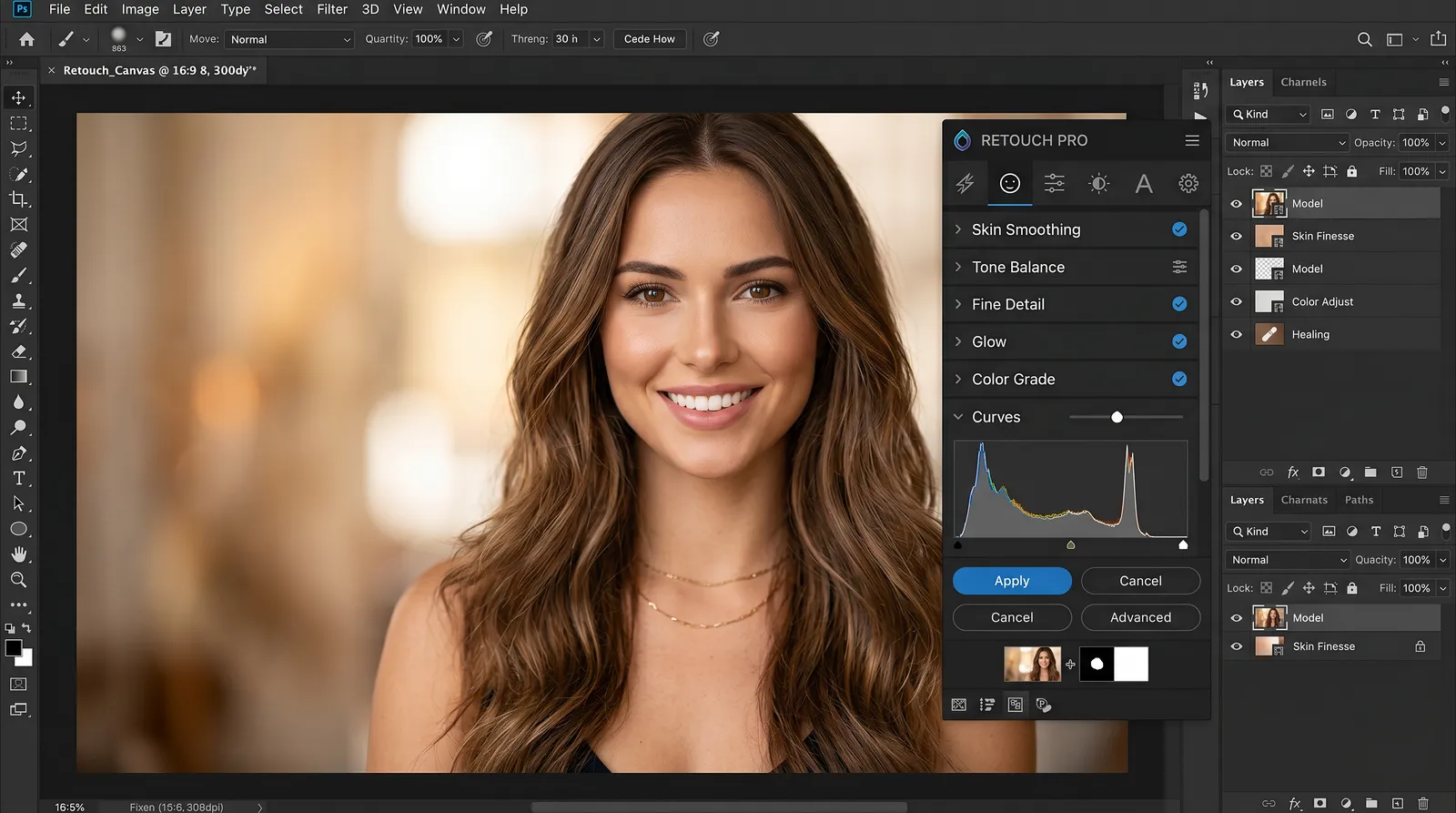This screenshot has height=813, width=1456.
Task: Select the Rectangular Marquee tool
Action: coord(18,123)
